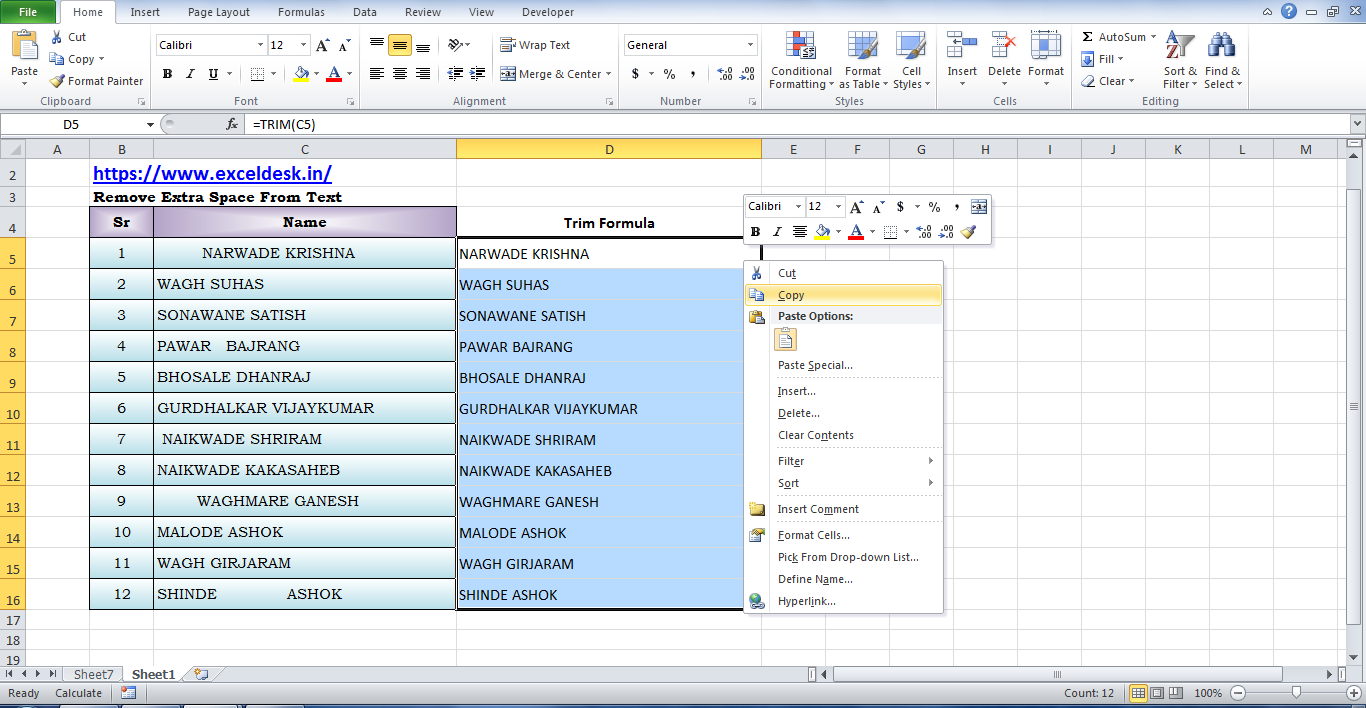Apply ribbon Fill Color bucket
The image size is (1366, 708).
click(x=301, y=74)
